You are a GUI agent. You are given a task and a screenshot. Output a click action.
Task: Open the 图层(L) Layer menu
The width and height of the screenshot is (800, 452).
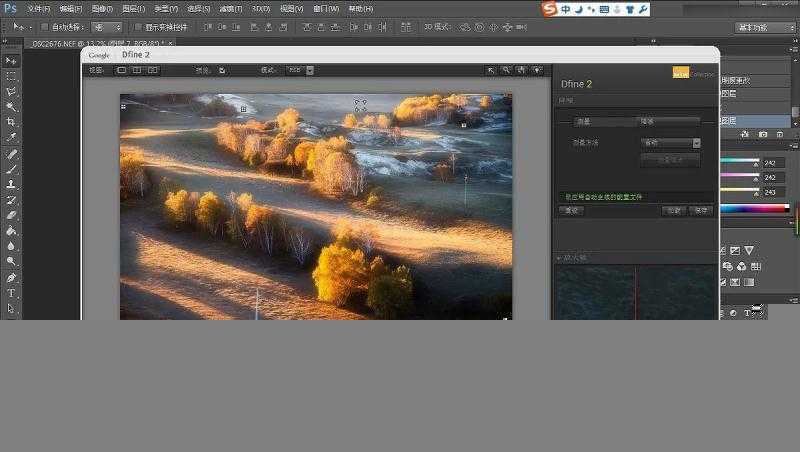[133, 9]
